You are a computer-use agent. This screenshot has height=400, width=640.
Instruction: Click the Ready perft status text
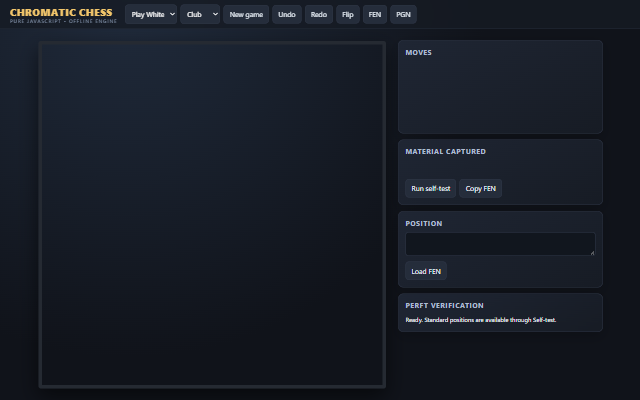coord(480,320)
